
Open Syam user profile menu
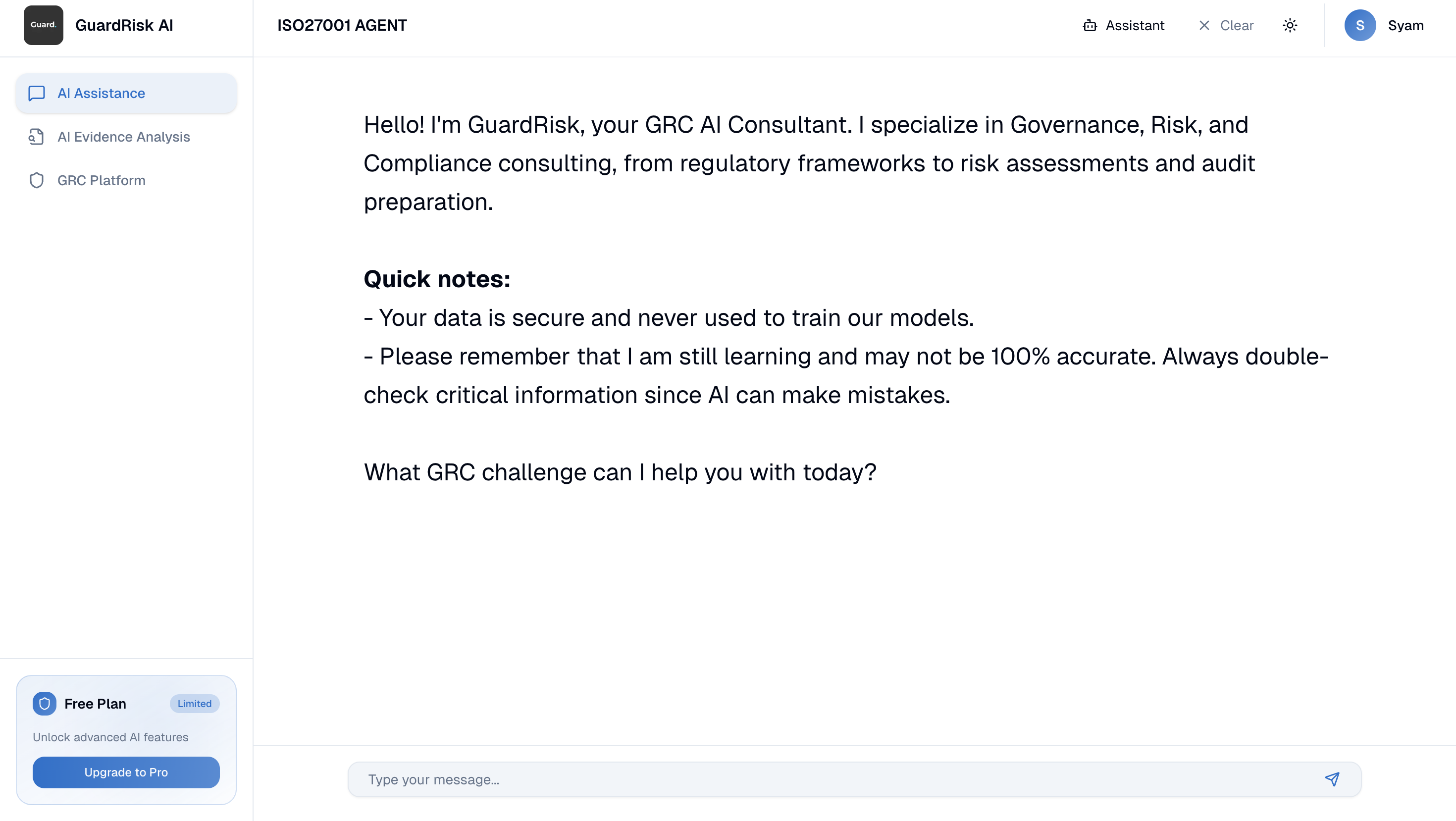[x=1405, y=25]
